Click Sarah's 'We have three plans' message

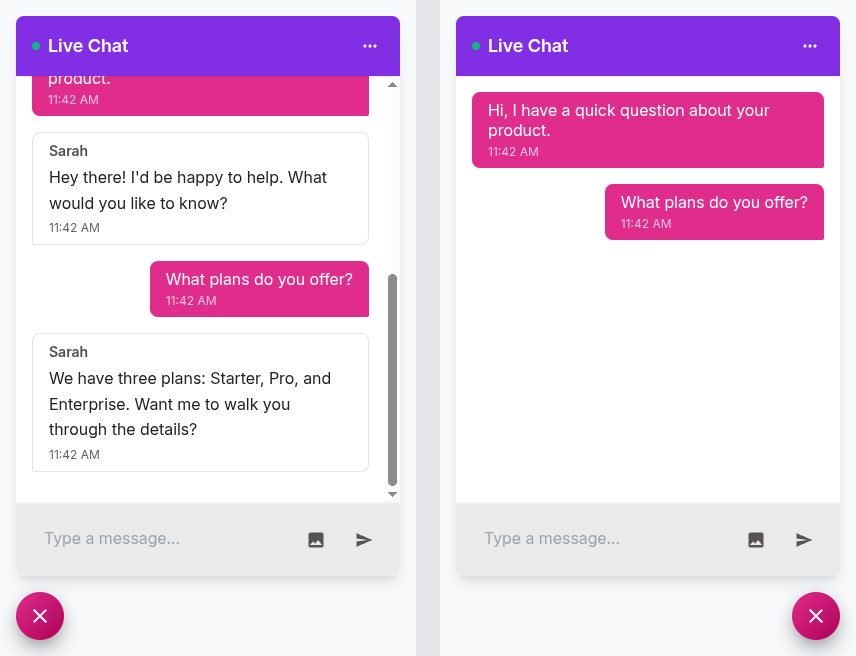point(200,402)
